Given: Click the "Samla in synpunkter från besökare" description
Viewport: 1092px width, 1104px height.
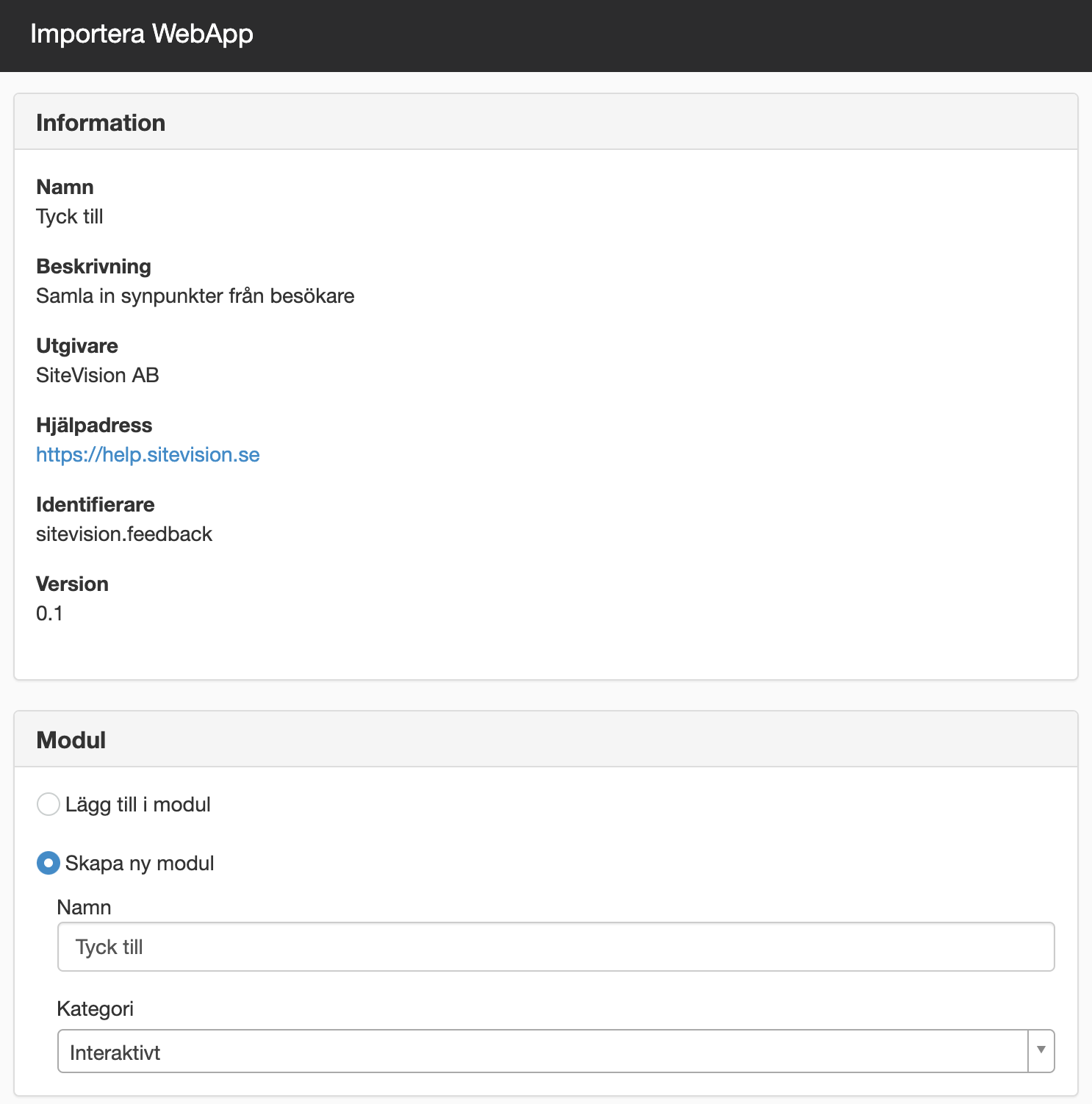Looking at the screenshot, I should point(195,296).
